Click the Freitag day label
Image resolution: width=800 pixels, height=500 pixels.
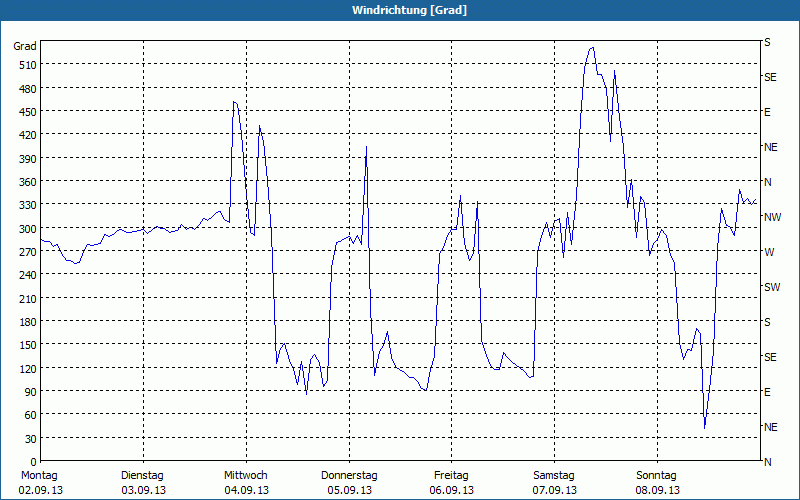451,476
